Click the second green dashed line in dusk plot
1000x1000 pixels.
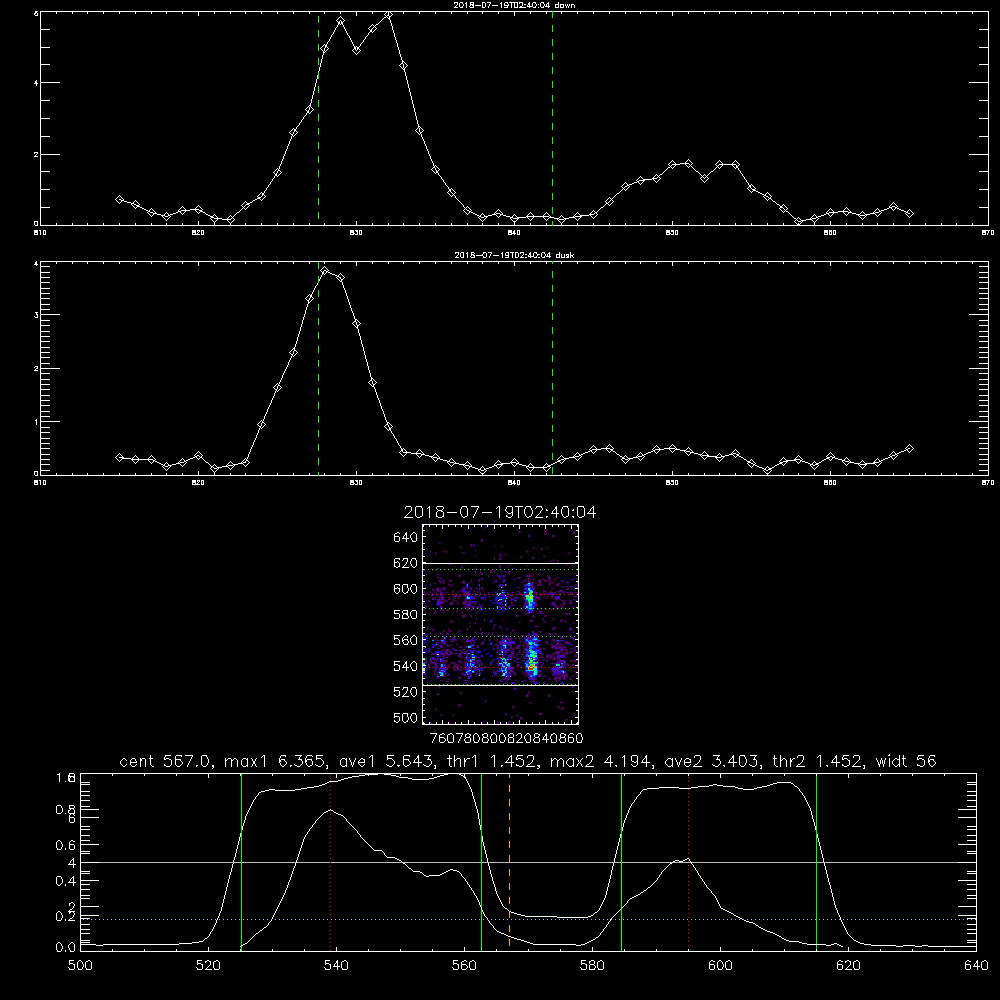click(x=552, y=368)
